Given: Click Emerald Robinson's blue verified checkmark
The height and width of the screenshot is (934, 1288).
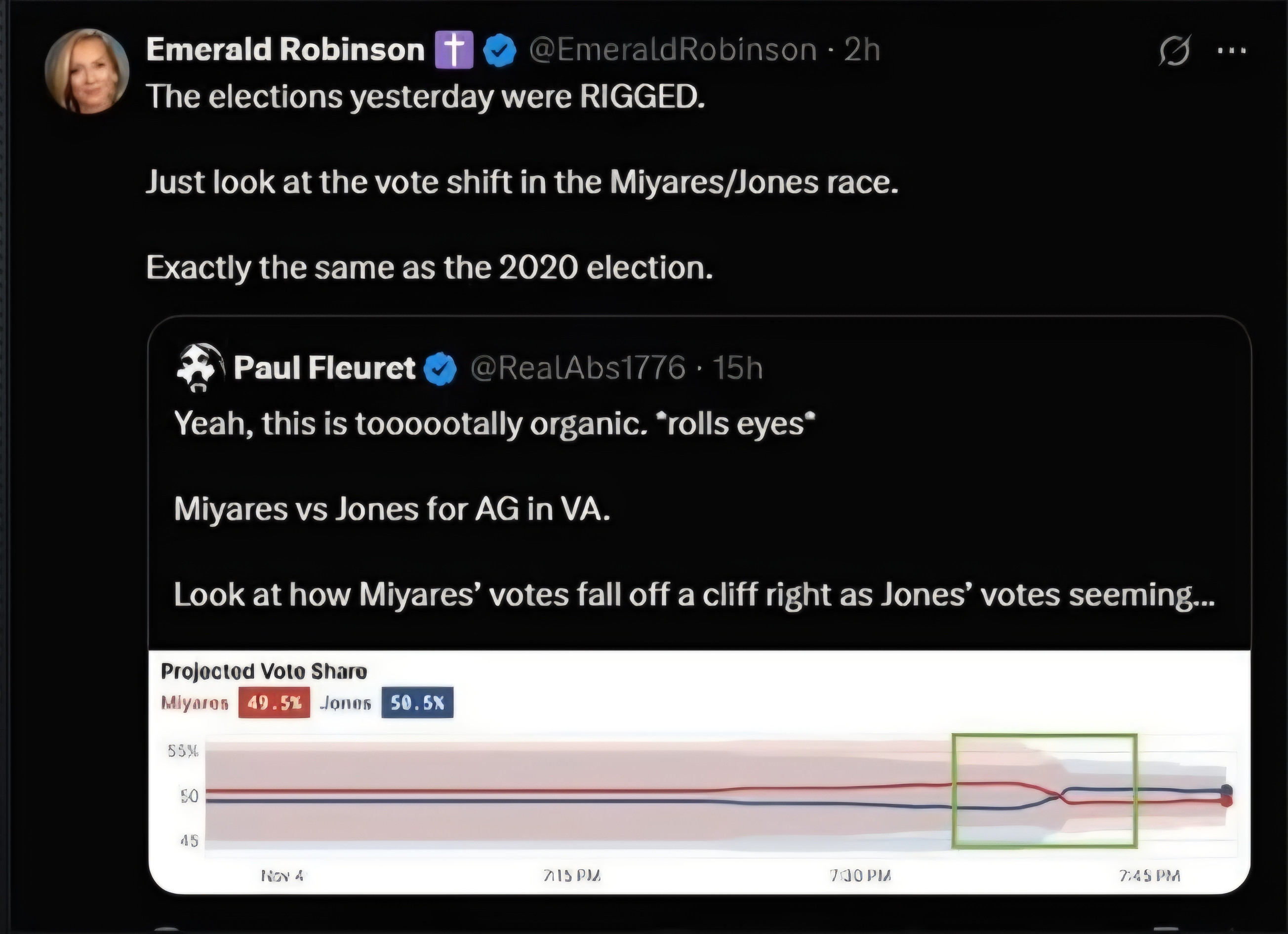Looking at the screenshot, I should 499,50.
